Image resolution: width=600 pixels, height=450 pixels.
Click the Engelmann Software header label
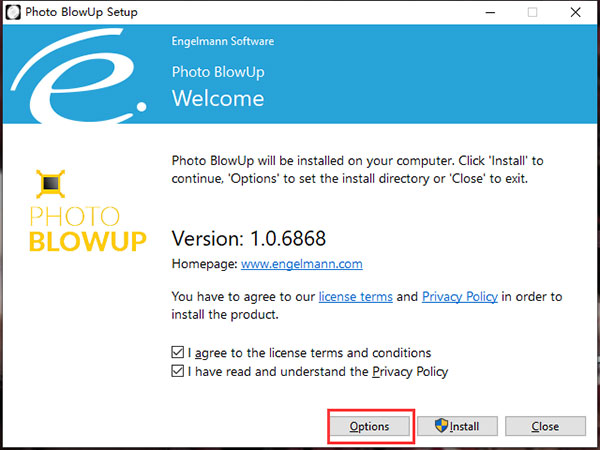click(x=223, y=42)
